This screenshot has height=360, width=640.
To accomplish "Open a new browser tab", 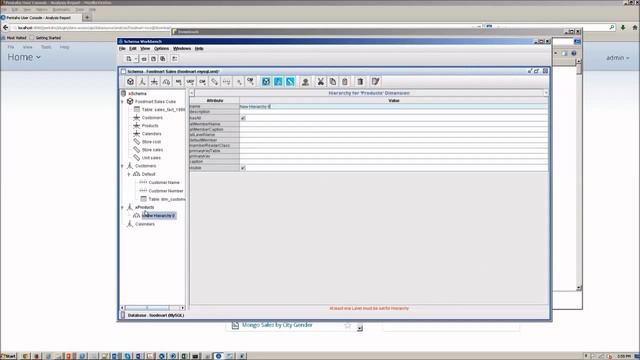I will 87,17.
